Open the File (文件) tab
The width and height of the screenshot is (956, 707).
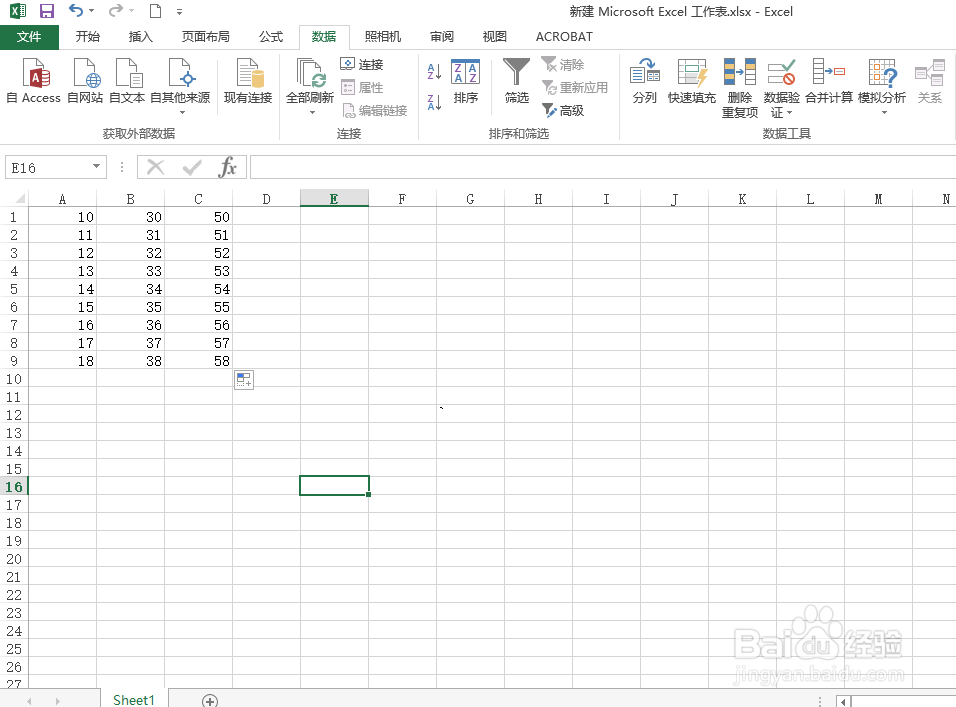(29, 37)
